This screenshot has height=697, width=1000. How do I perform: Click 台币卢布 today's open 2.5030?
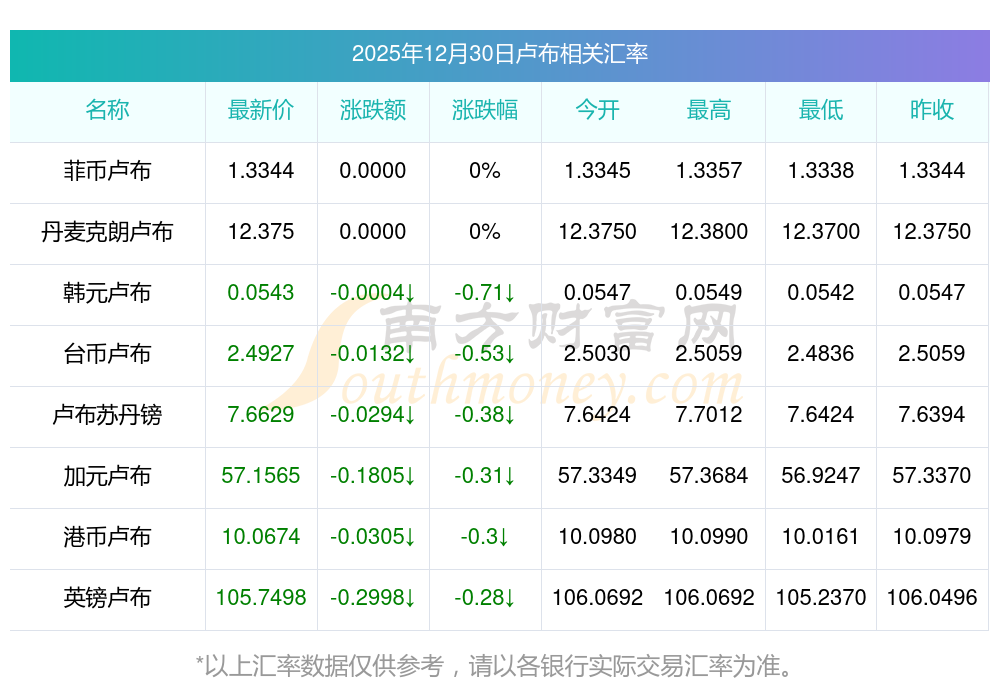click(597, 353)
